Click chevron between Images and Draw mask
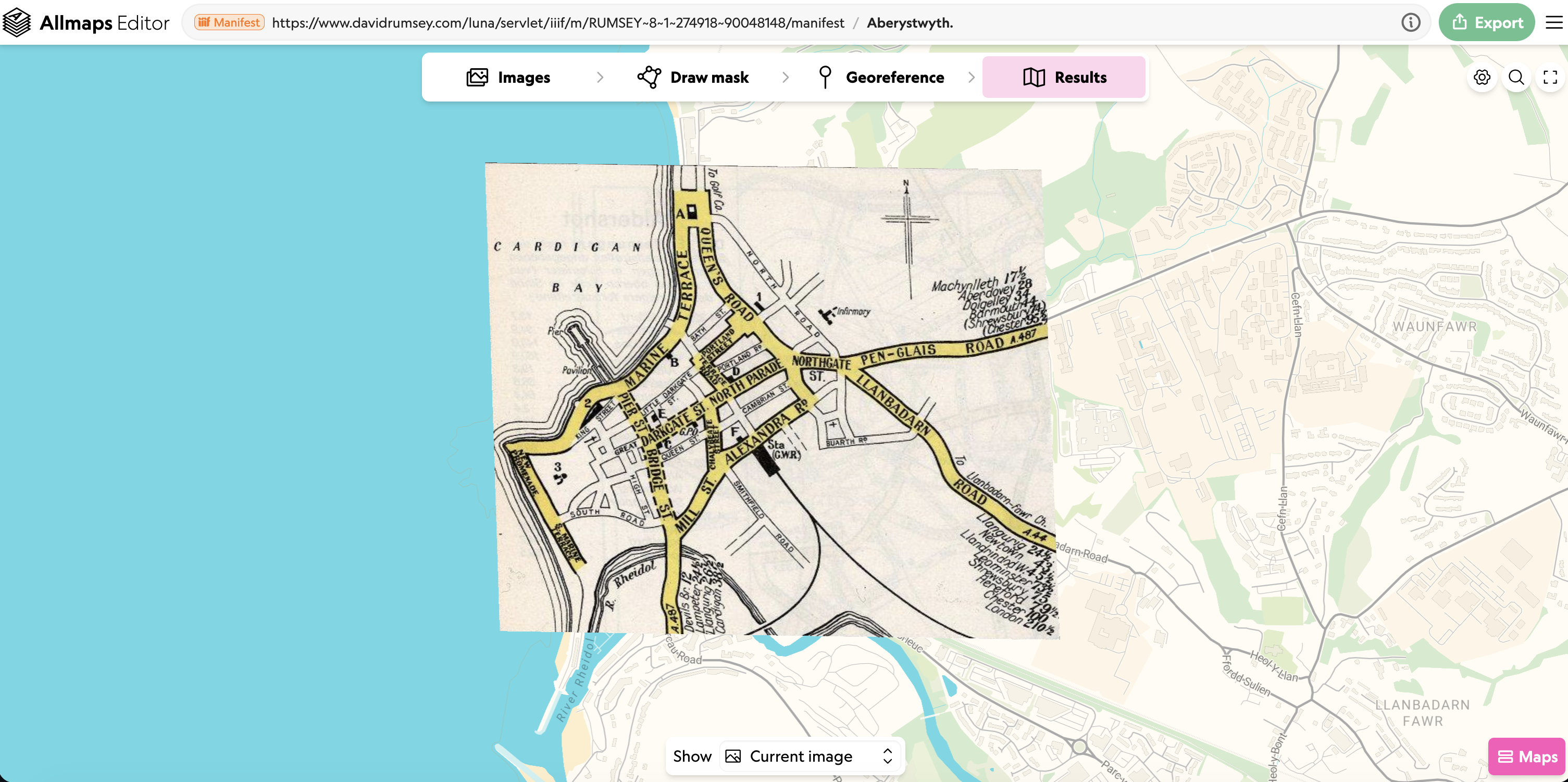The image size is (1568, 782). pos(600,77)
